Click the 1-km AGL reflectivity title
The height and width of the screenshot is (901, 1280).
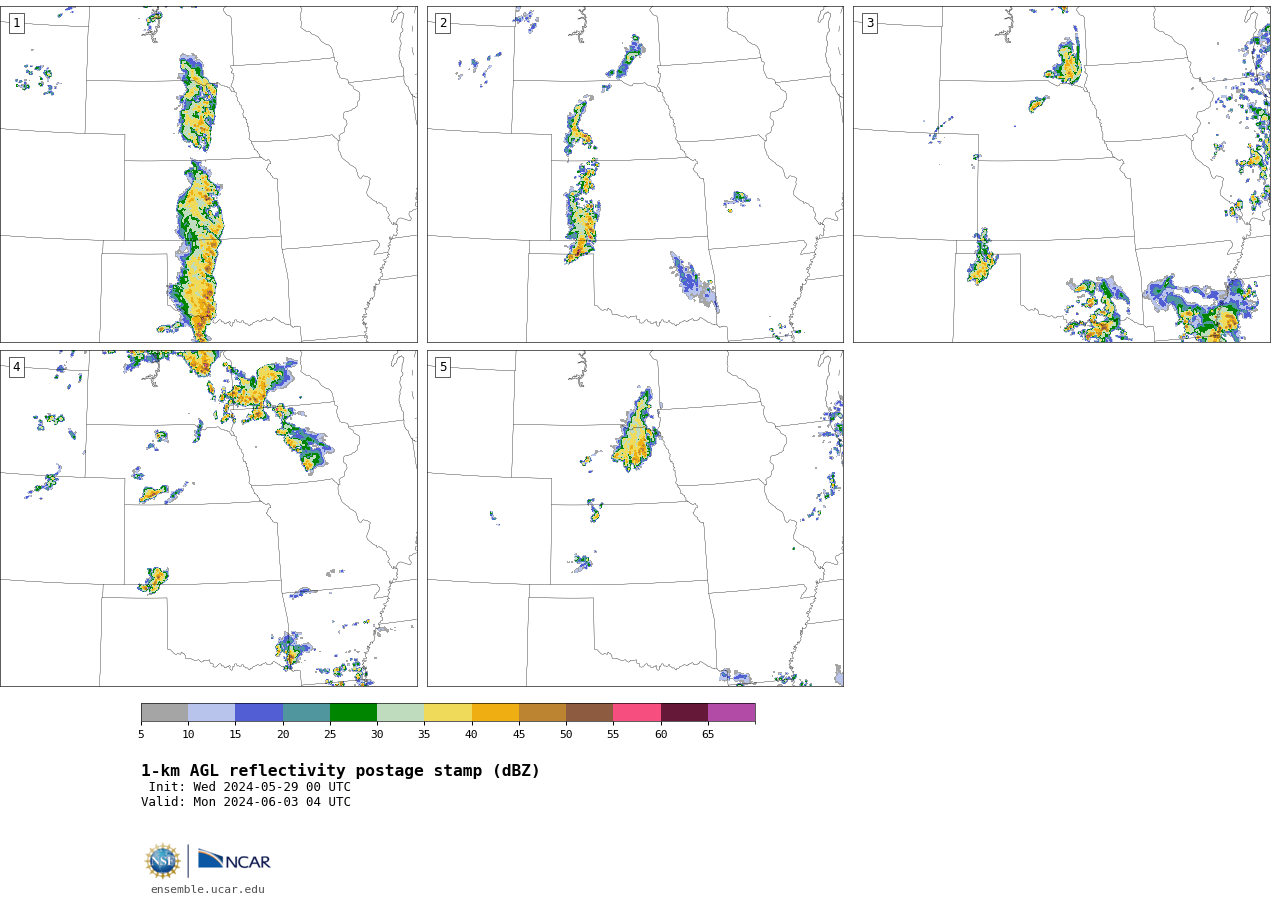pos(340,771)
